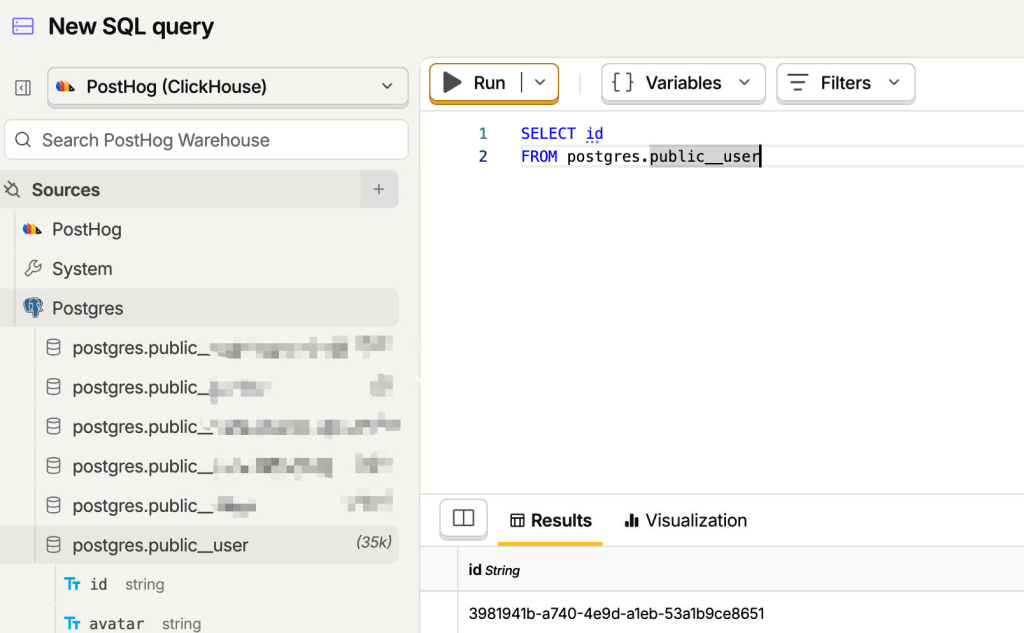Click the id String column header
Screen dimensions: 1024x633
494,570
